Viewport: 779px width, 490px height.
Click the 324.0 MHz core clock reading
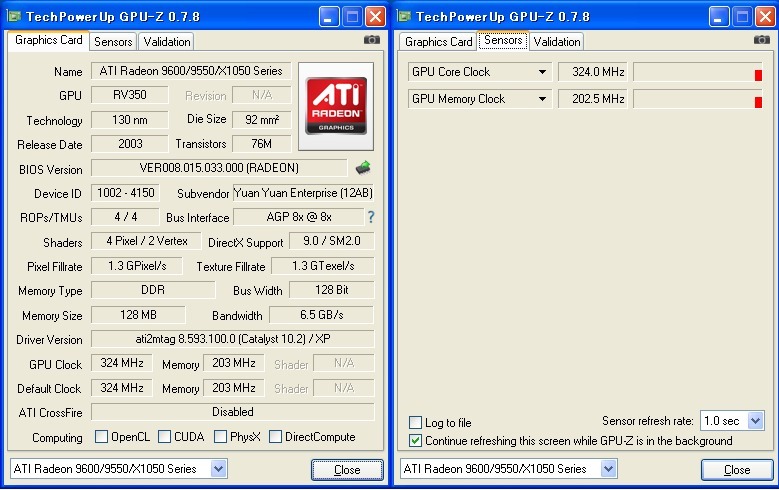tap(593, 72)
